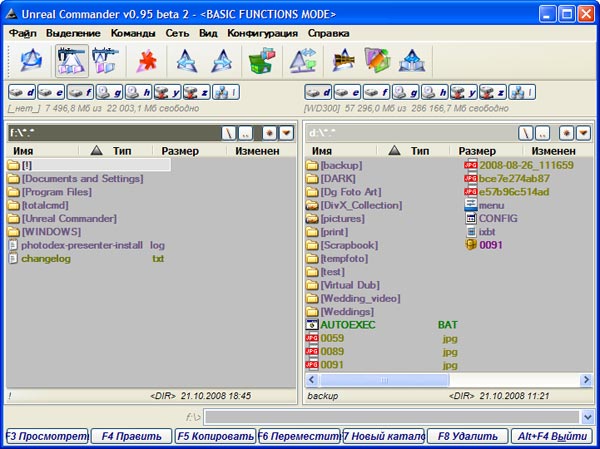
Task: Select drive h in right drive bar
Action: click(x=435, y=92)
